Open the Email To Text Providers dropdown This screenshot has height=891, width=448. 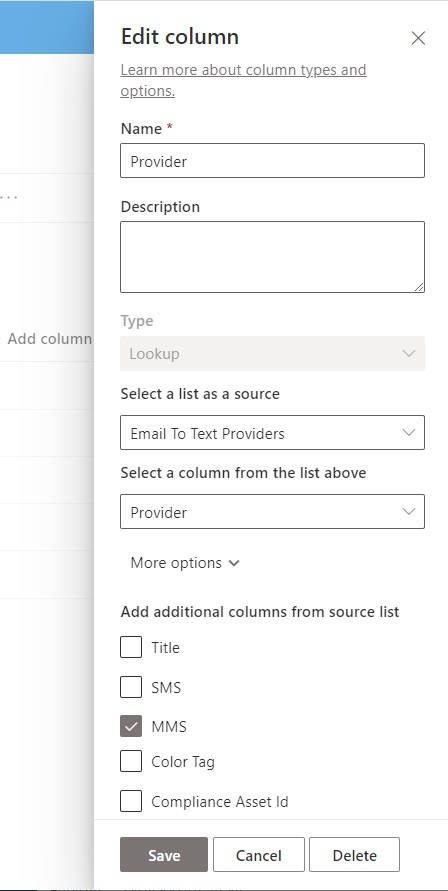click(272, 432)
